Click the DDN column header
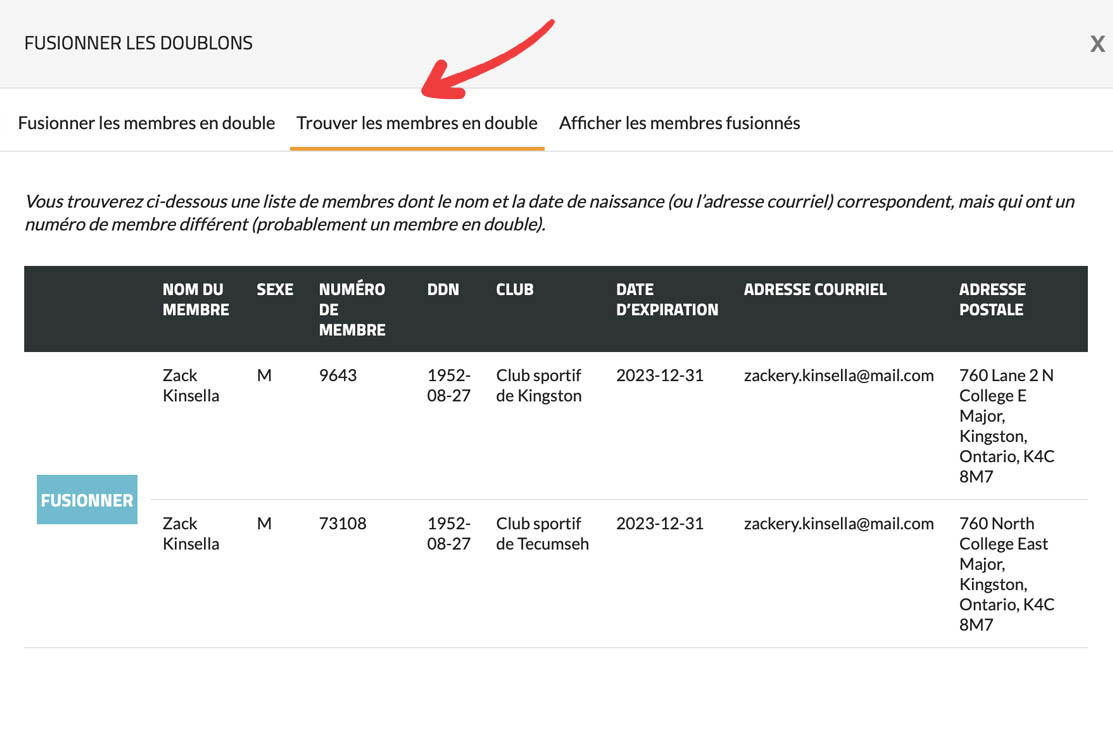The width and height of the screenshot is (1113, 752). (443, 289)
